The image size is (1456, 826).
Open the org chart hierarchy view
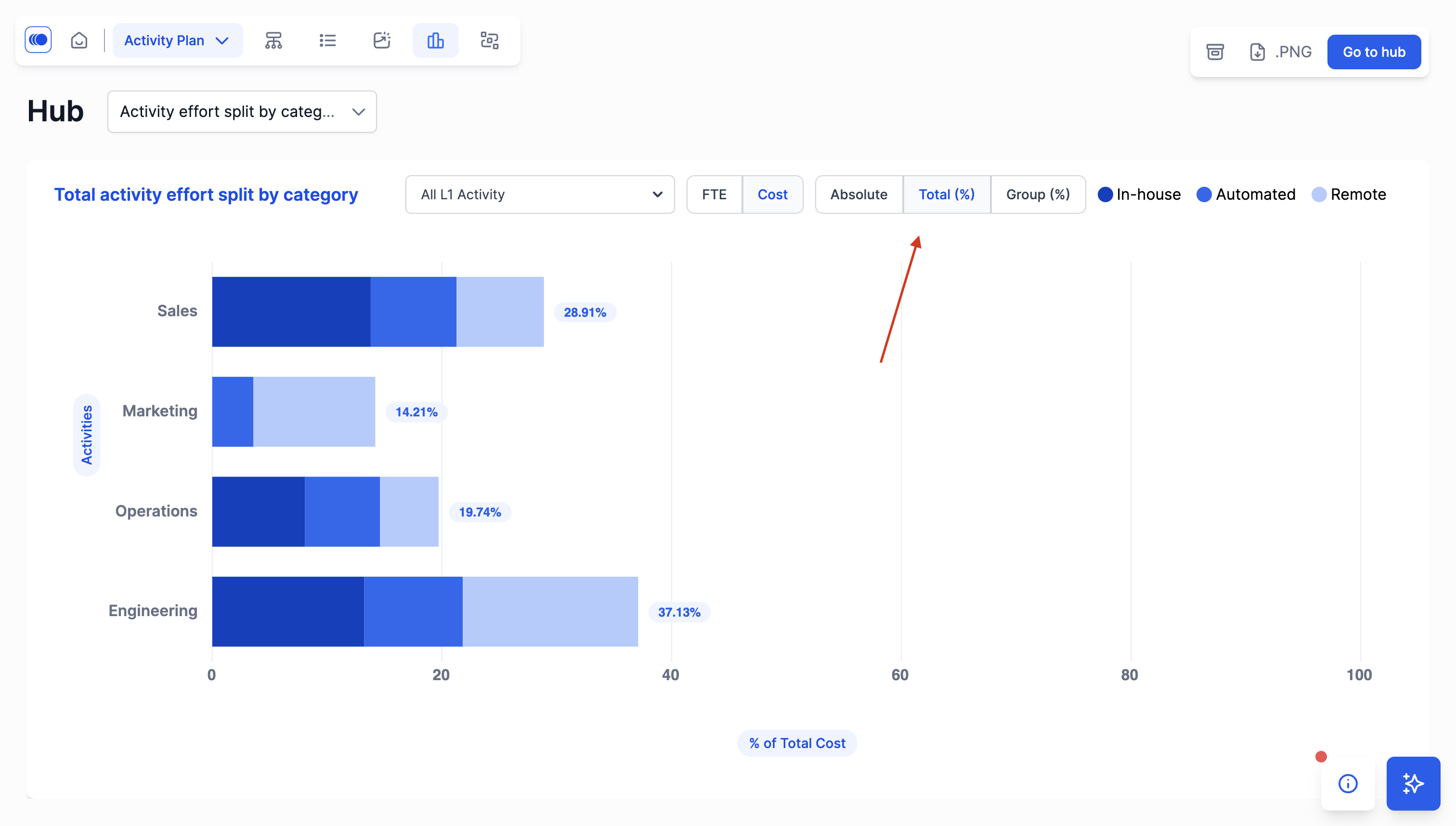273,40
